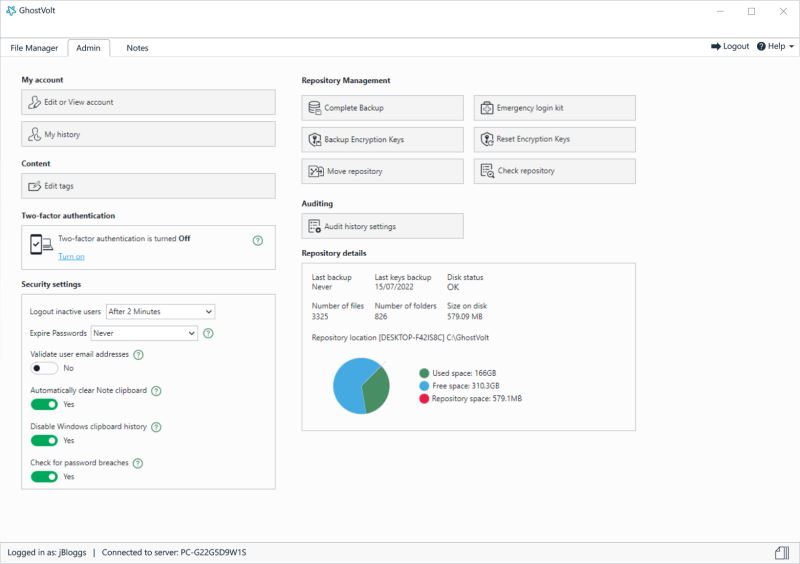Image resolution: width=800 pixels, height=564 pixels.
Task: Open the Expire Passwords dropdown
Action: [x=144, y=333]
